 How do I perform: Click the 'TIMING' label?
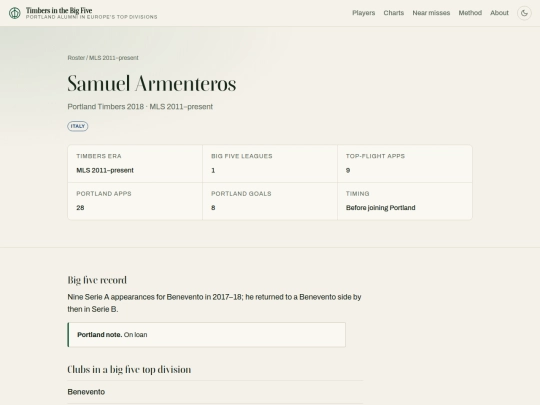pos(357,194)
